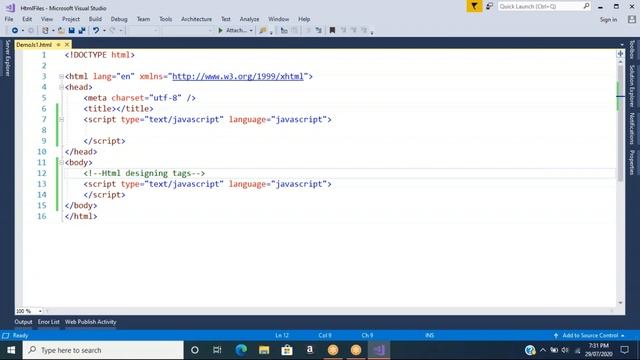This screenshot has width=640, height=360.
Task: Click Sign in link
Action: [608, 20]
